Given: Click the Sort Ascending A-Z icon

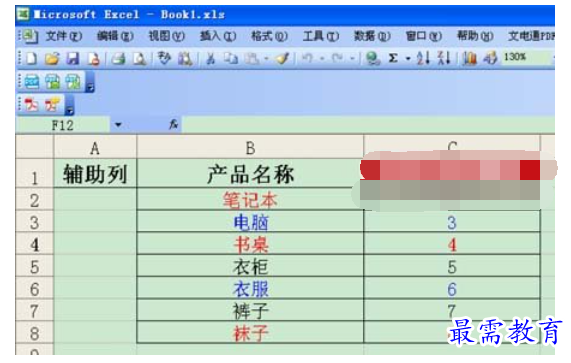Looking at the screenshot, I should click(423, 58).
